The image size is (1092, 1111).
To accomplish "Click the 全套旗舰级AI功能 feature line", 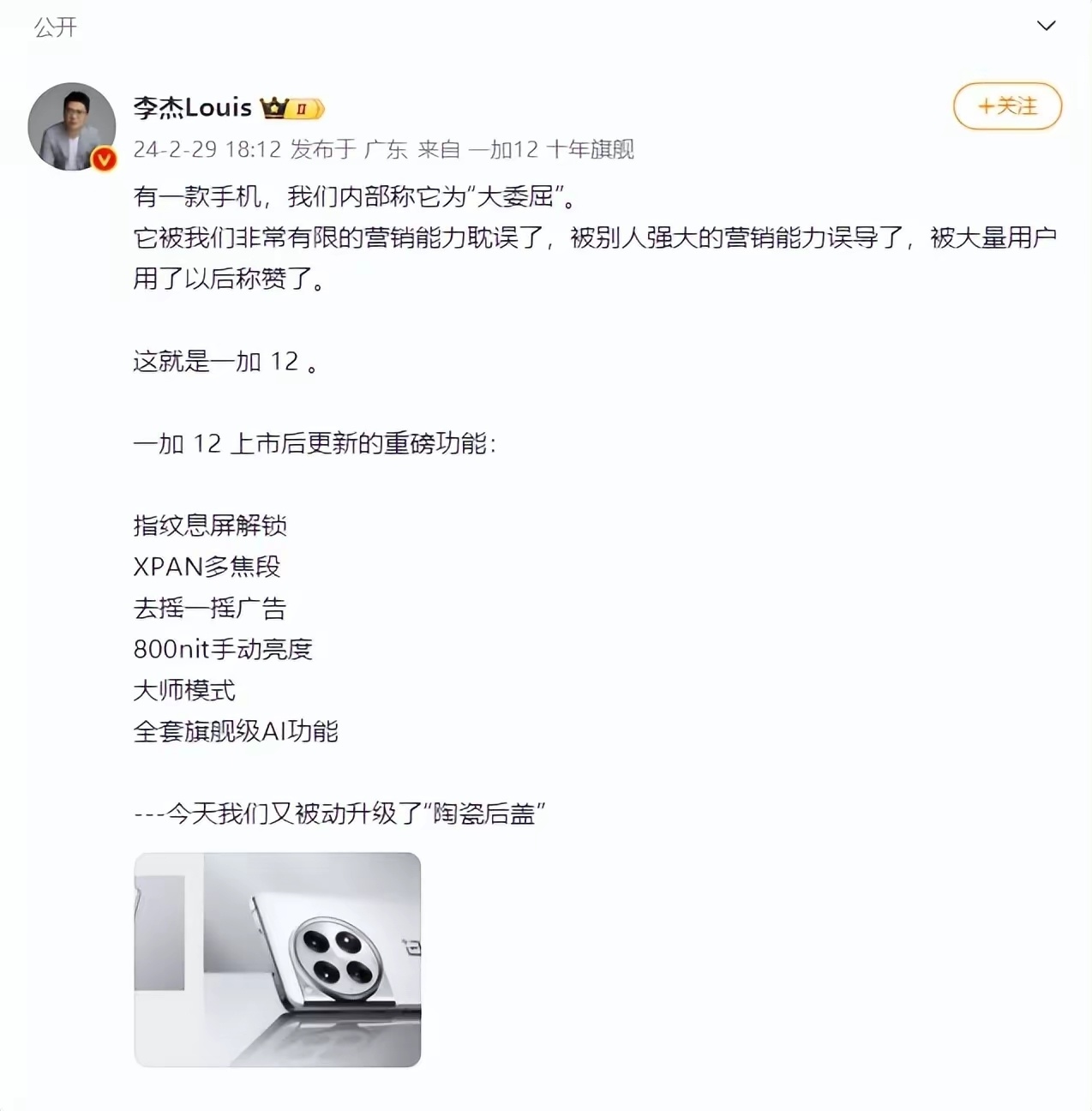I will pos(236,731).
